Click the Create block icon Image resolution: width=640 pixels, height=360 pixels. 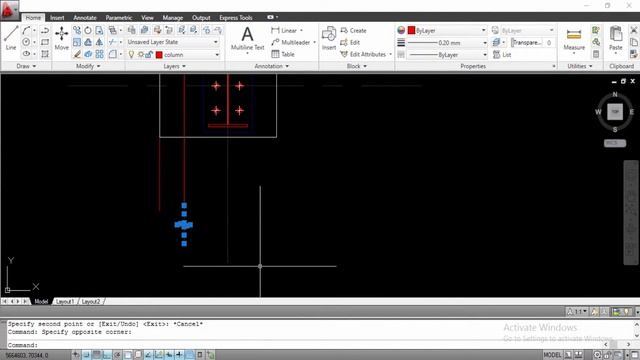[353, 31]
